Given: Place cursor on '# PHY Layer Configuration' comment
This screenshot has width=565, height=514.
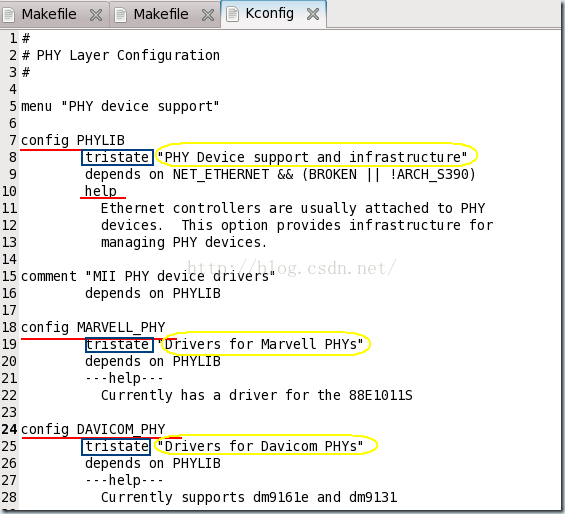Looking at the screenshot, I should coord(121,56).
